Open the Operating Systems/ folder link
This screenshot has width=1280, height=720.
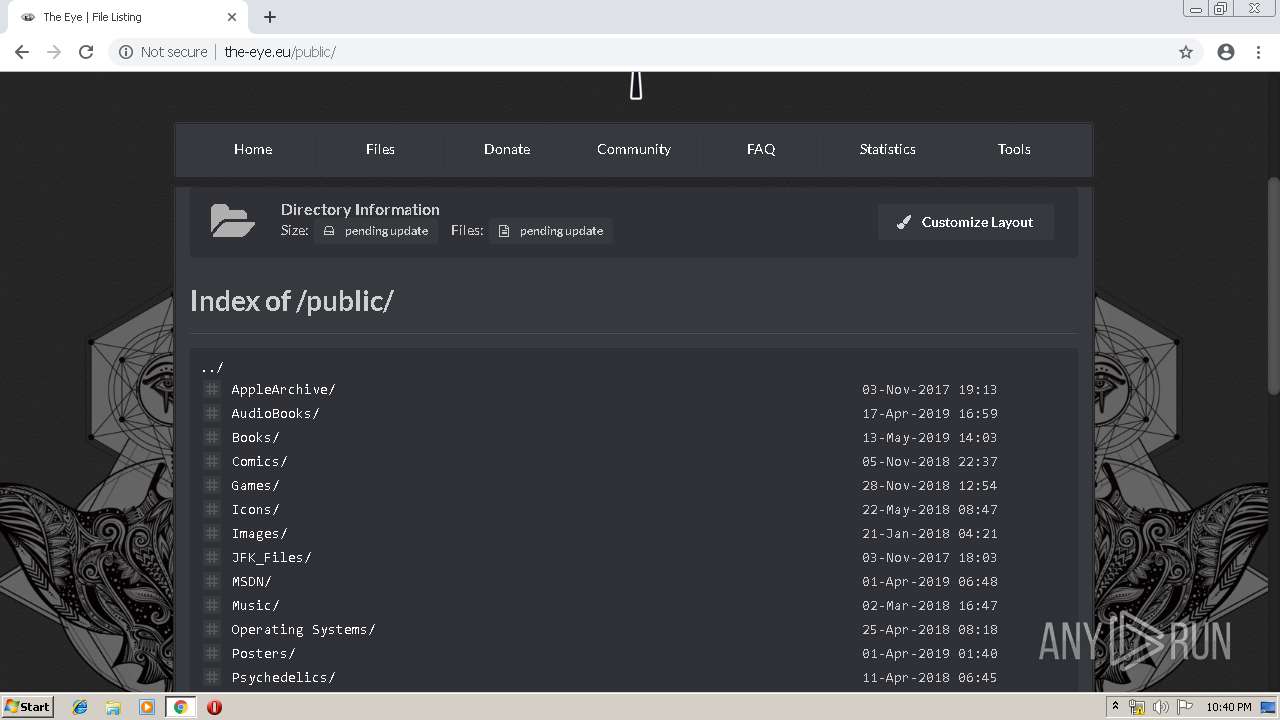pos(303,629)
